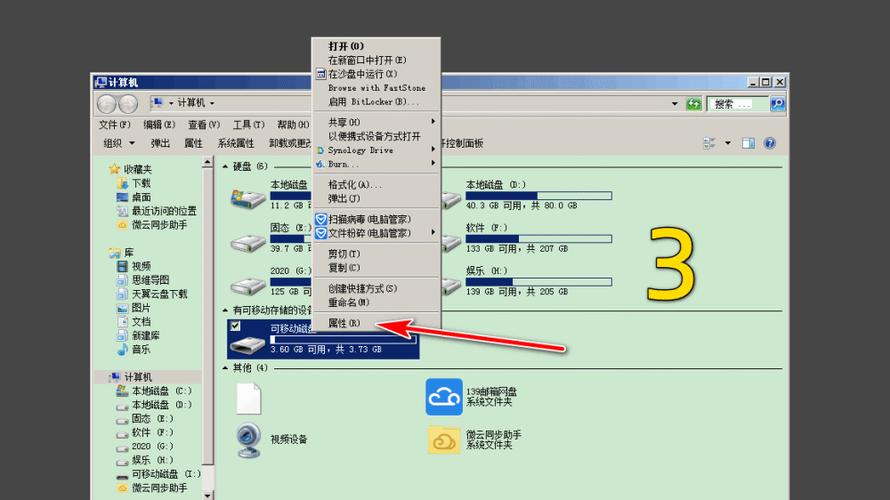Toggle the preview pane icon
Image resolution: width=890 pixels, height=500 pixels.
tap(748, 143)
